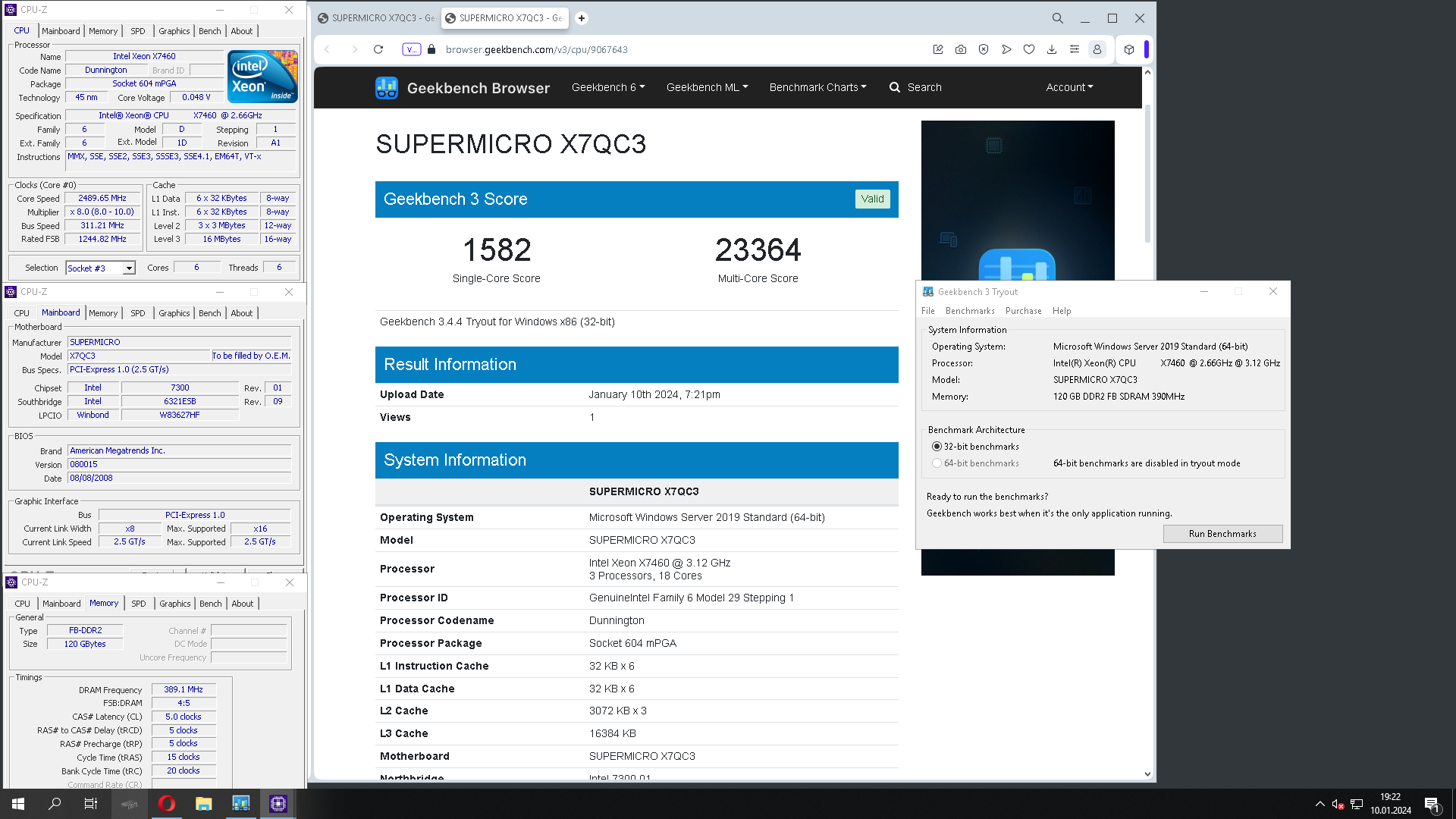
Task: Show hidden tray icons chevron
Action: tap(1320, 804)
